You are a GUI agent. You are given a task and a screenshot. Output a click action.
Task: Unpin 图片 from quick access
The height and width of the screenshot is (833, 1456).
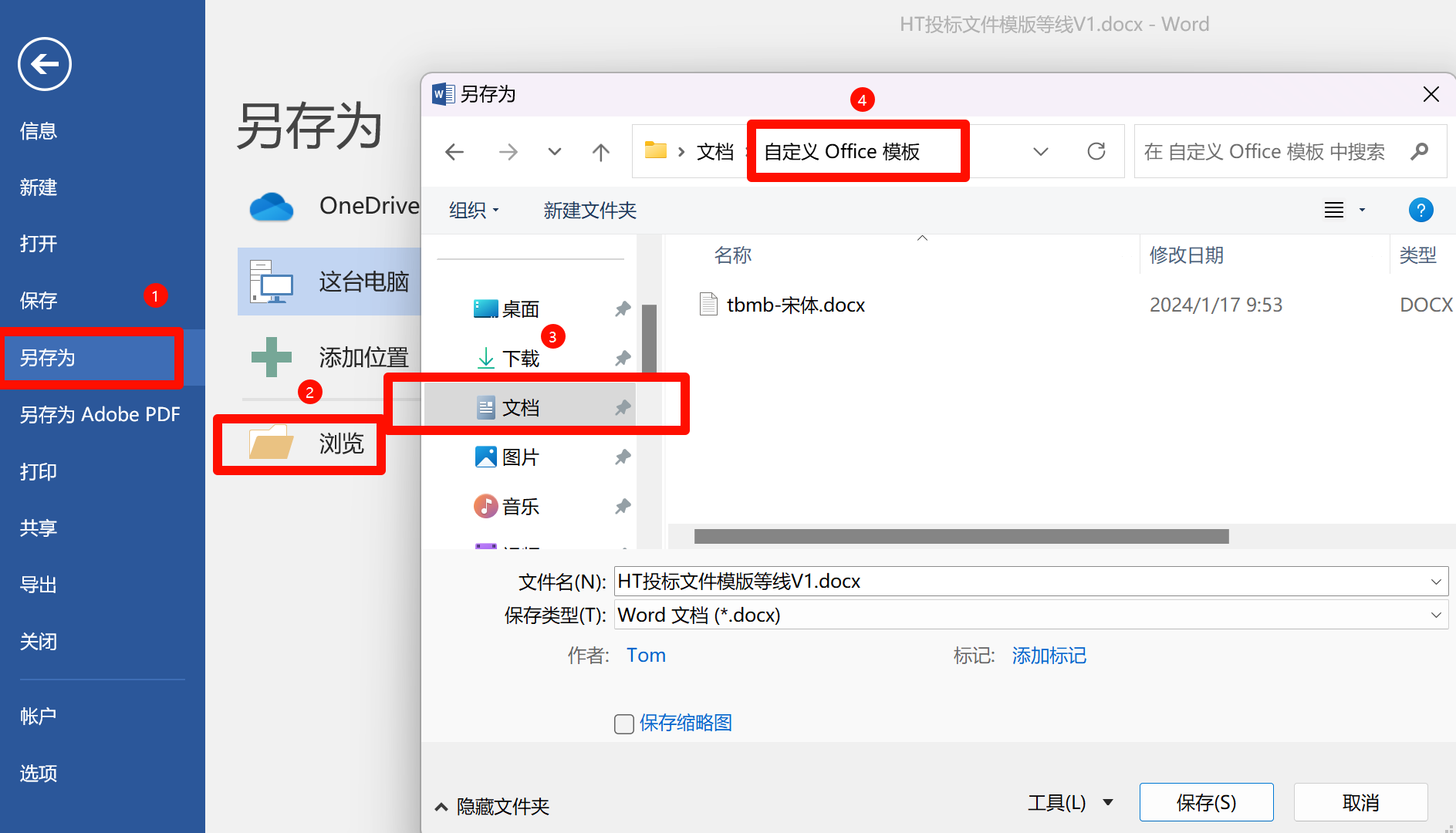(x=623, y=457)
